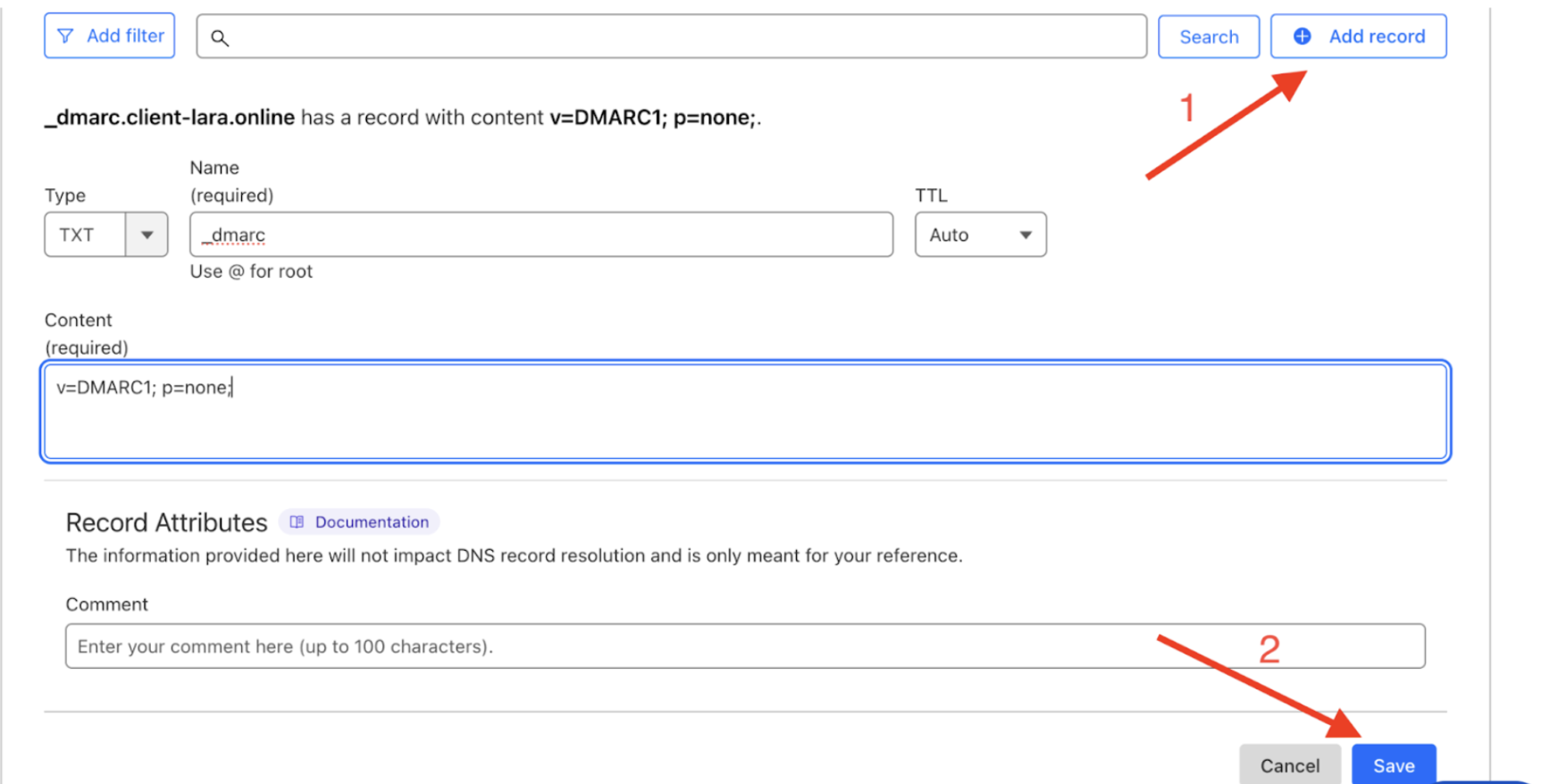1542x784 pixels.
Task: Click the Comment field label
Action: click(106, 605)
